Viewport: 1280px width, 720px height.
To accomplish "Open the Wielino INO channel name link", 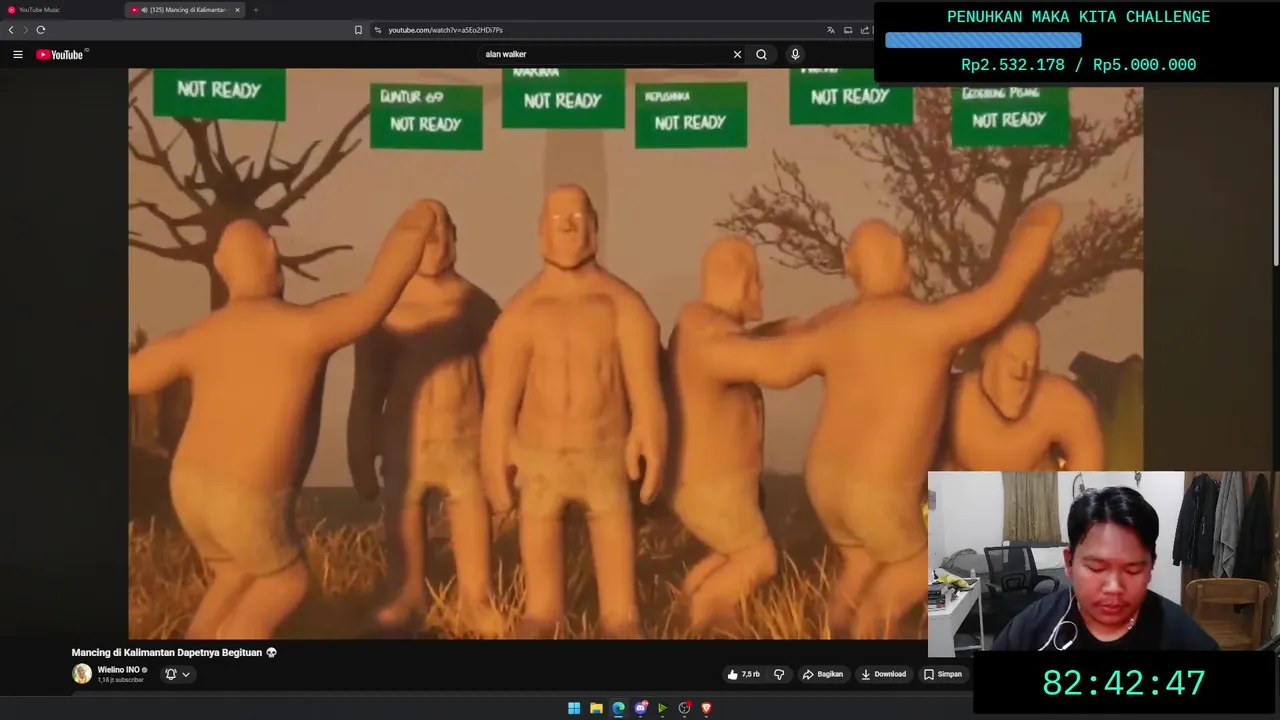I will pyautogui.click(x=118, y=669).
